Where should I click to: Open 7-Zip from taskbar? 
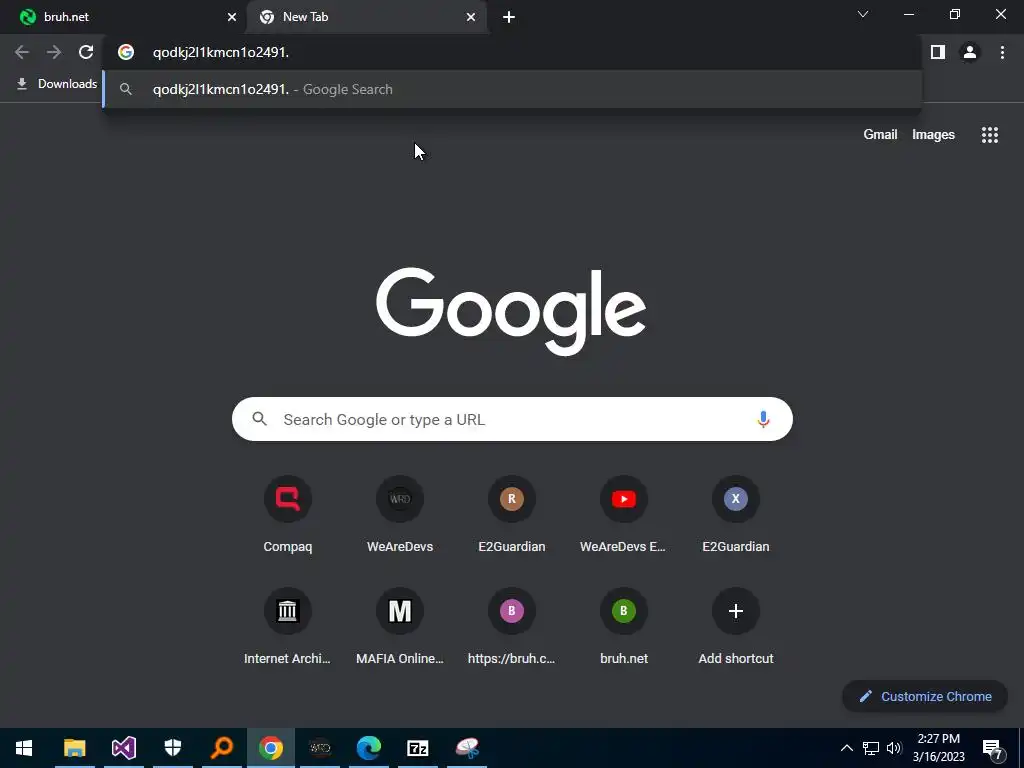[417, 748]
